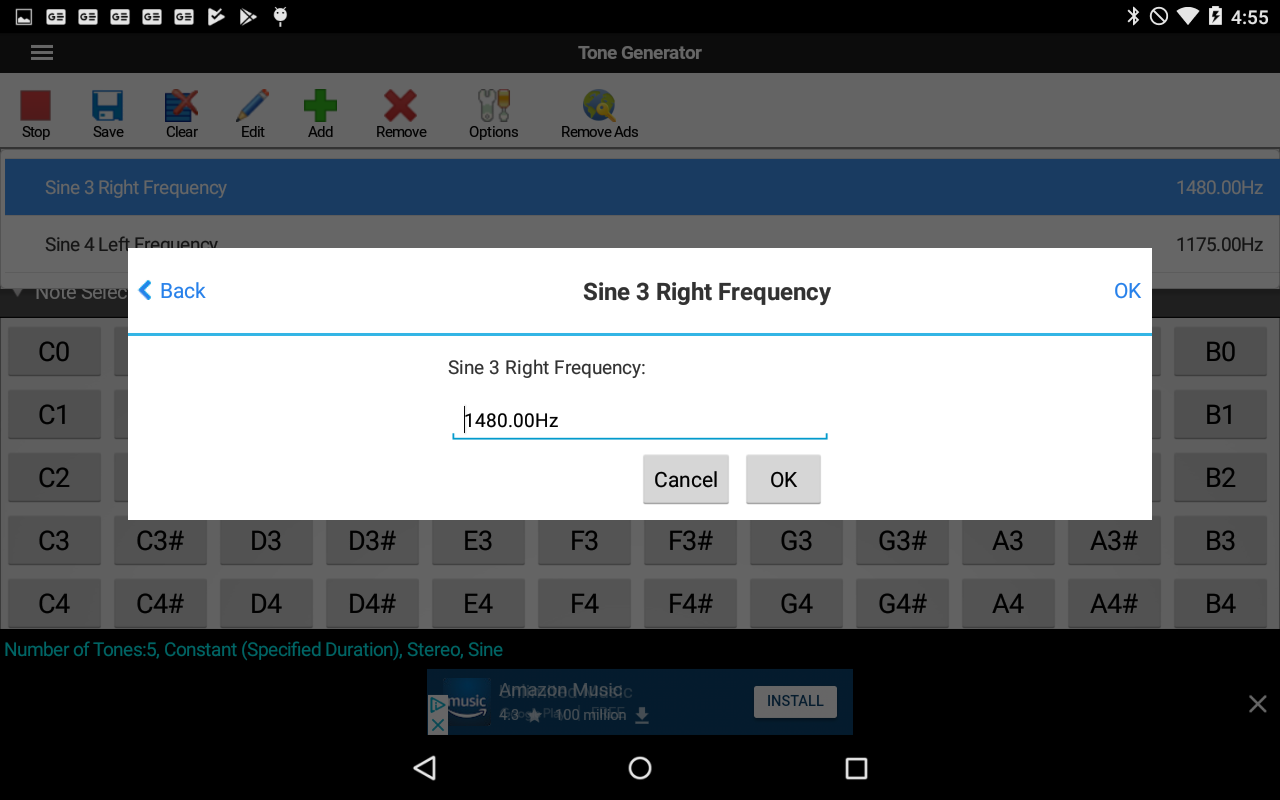
Task: Collapse the Note Selection section
Action: [x=17, y=292]
